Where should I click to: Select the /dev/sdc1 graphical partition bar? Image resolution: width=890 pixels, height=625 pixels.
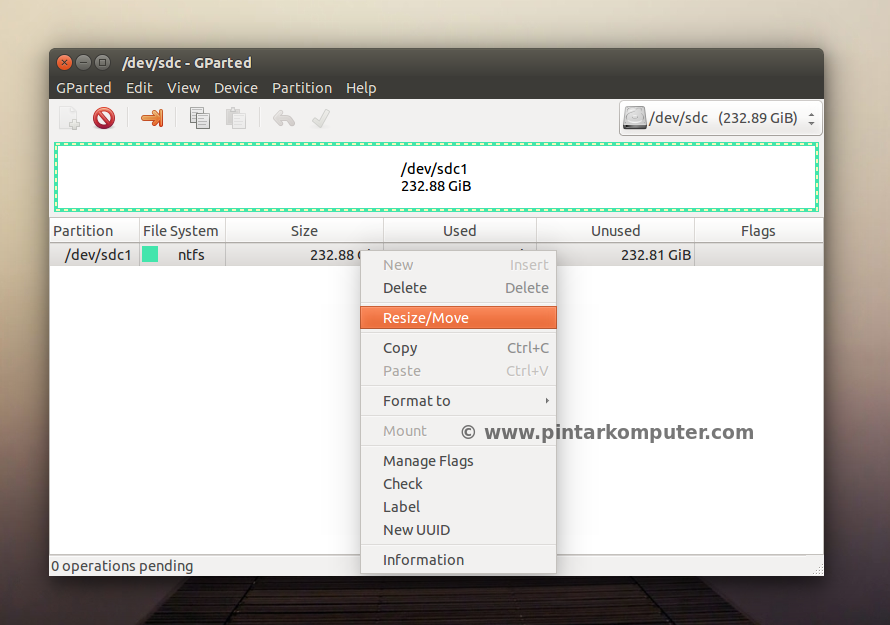(436, 177)
